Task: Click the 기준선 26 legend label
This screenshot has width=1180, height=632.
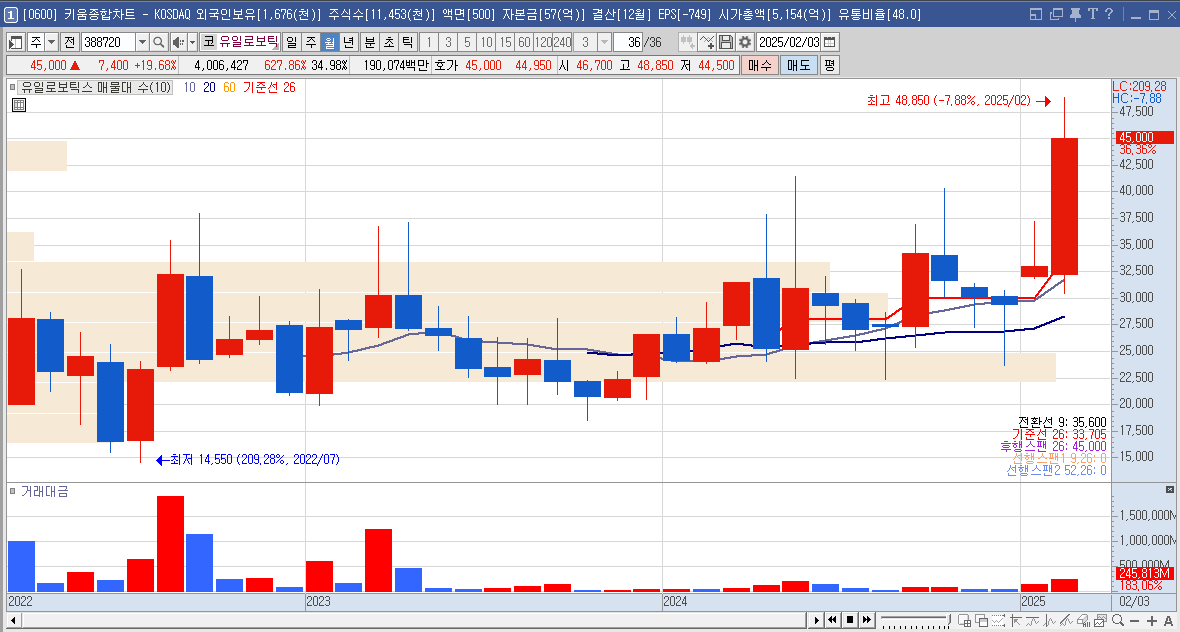Action: 269,87
